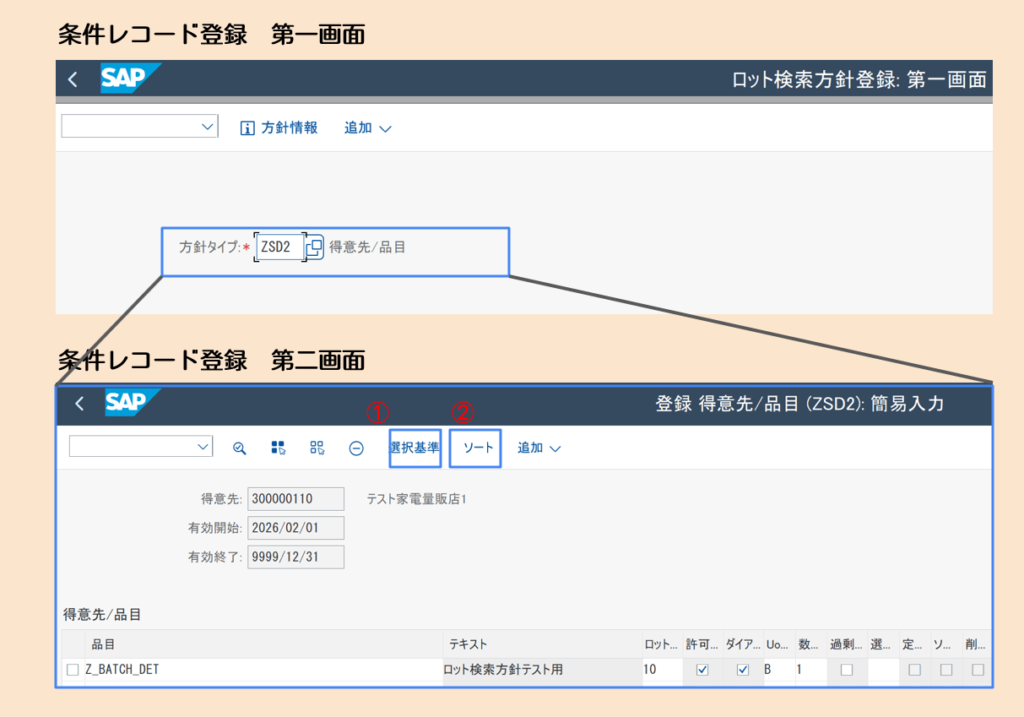Viewport: 1024px width, 717px height.
Task: Enable the 過剰 checkbox for the row
Action: pos(845,670)
